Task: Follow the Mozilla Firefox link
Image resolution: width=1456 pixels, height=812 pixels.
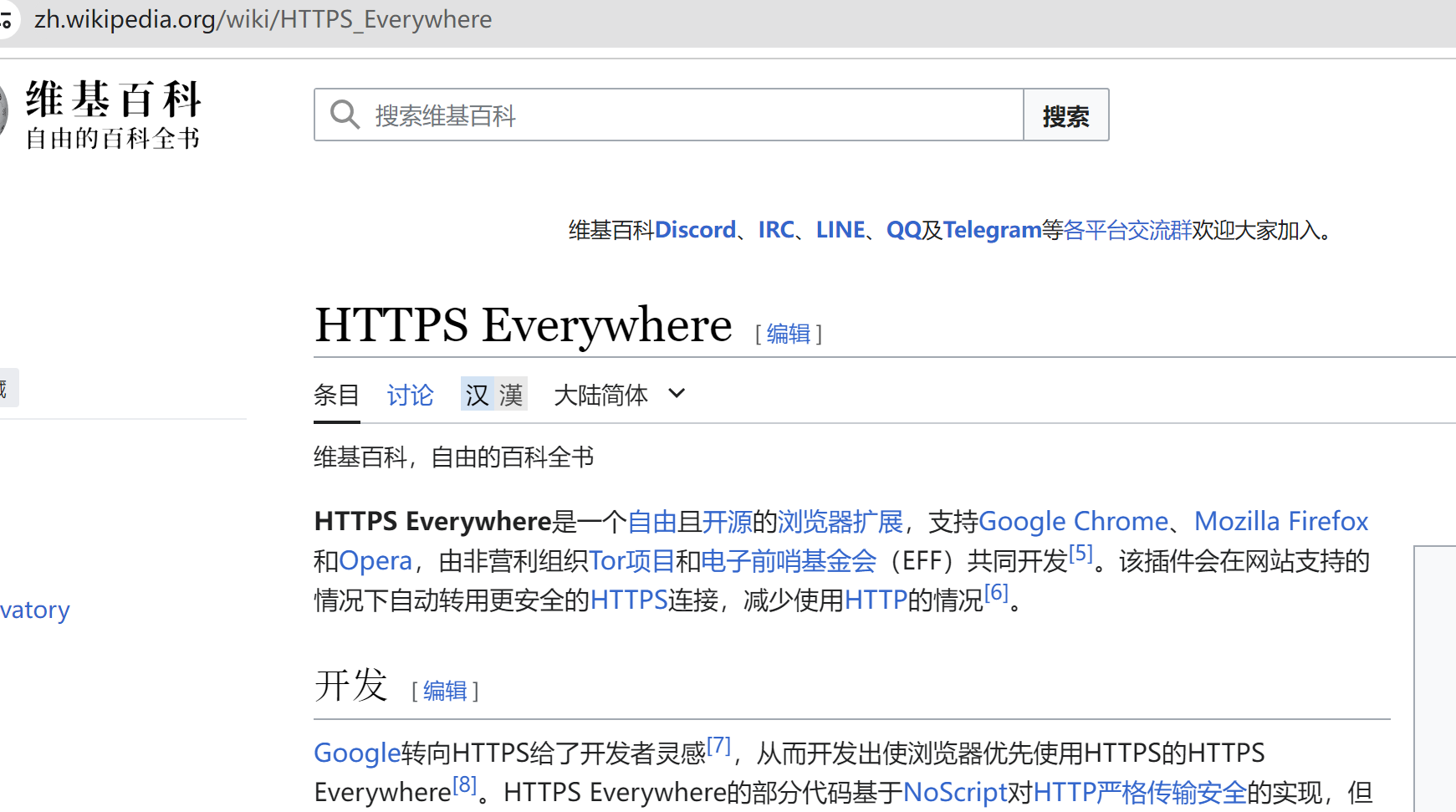Action: [x=1280, y=520]
